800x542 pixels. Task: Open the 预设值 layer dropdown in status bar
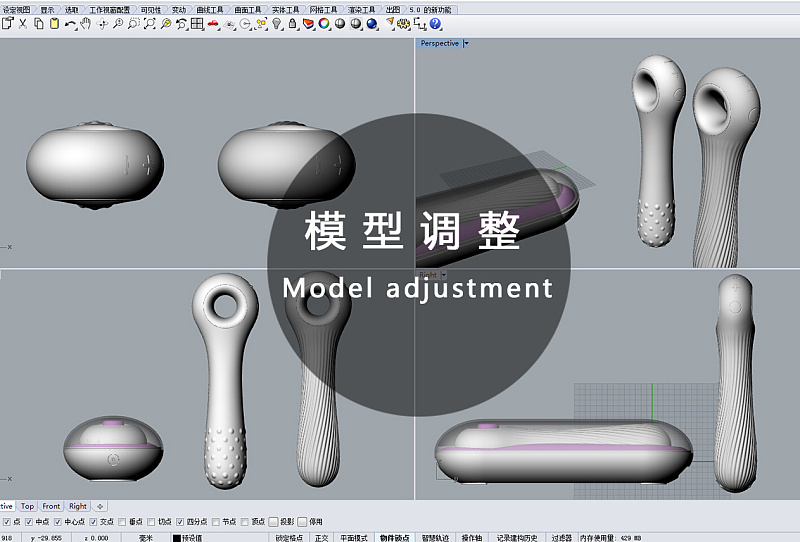click(x=190, y=537)
